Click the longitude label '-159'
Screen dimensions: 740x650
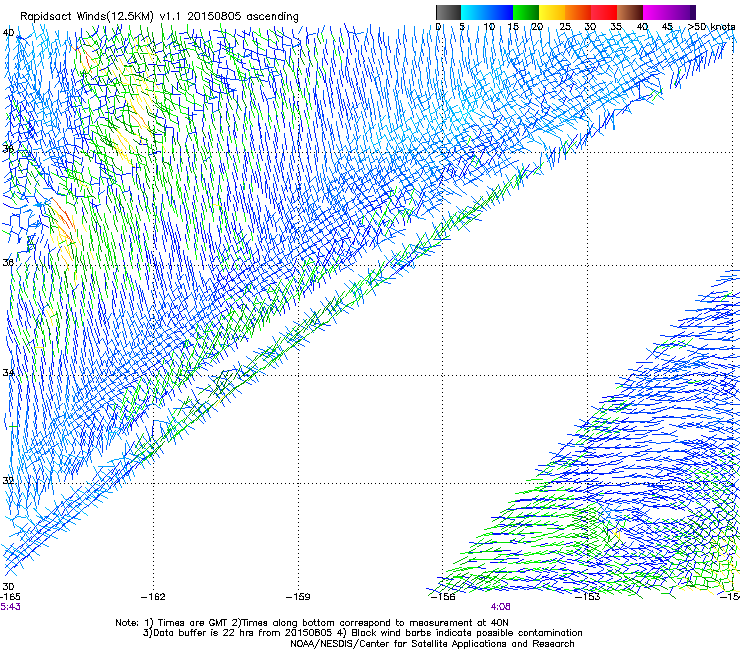tap(298, 597)
